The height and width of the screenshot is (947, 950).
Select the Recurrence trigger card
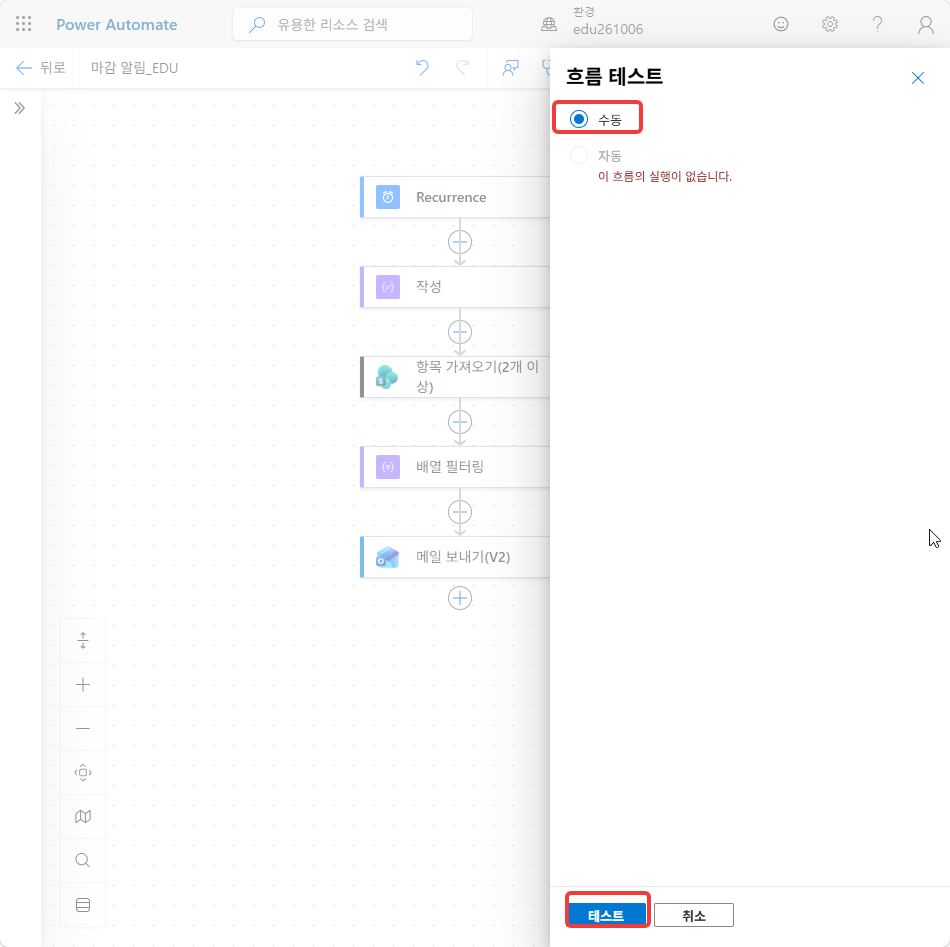(x=455, y=197)
